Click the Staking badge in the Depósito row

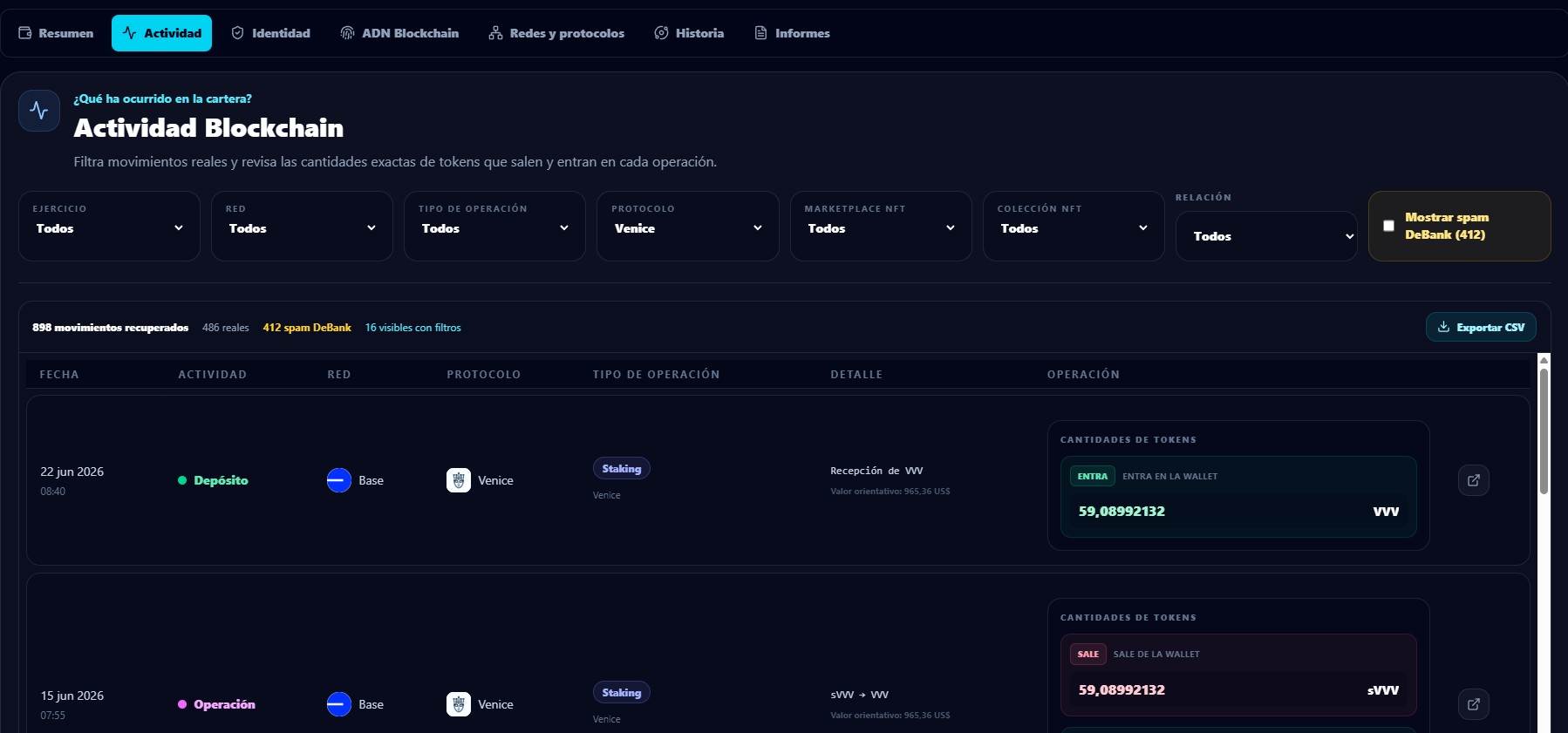tap(621, 469)
